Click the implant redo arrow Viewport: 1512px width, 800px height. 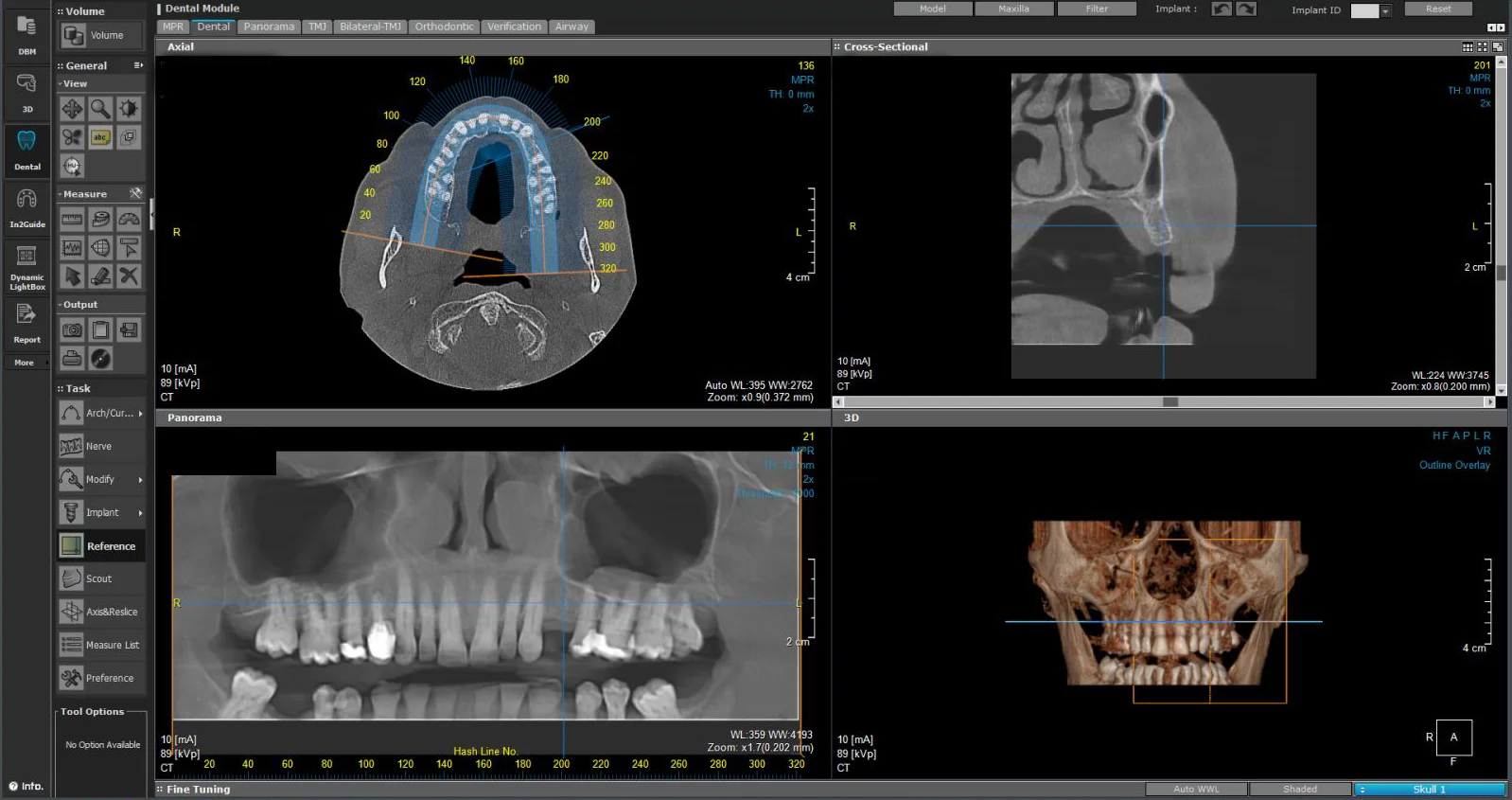pos(1246,9)
